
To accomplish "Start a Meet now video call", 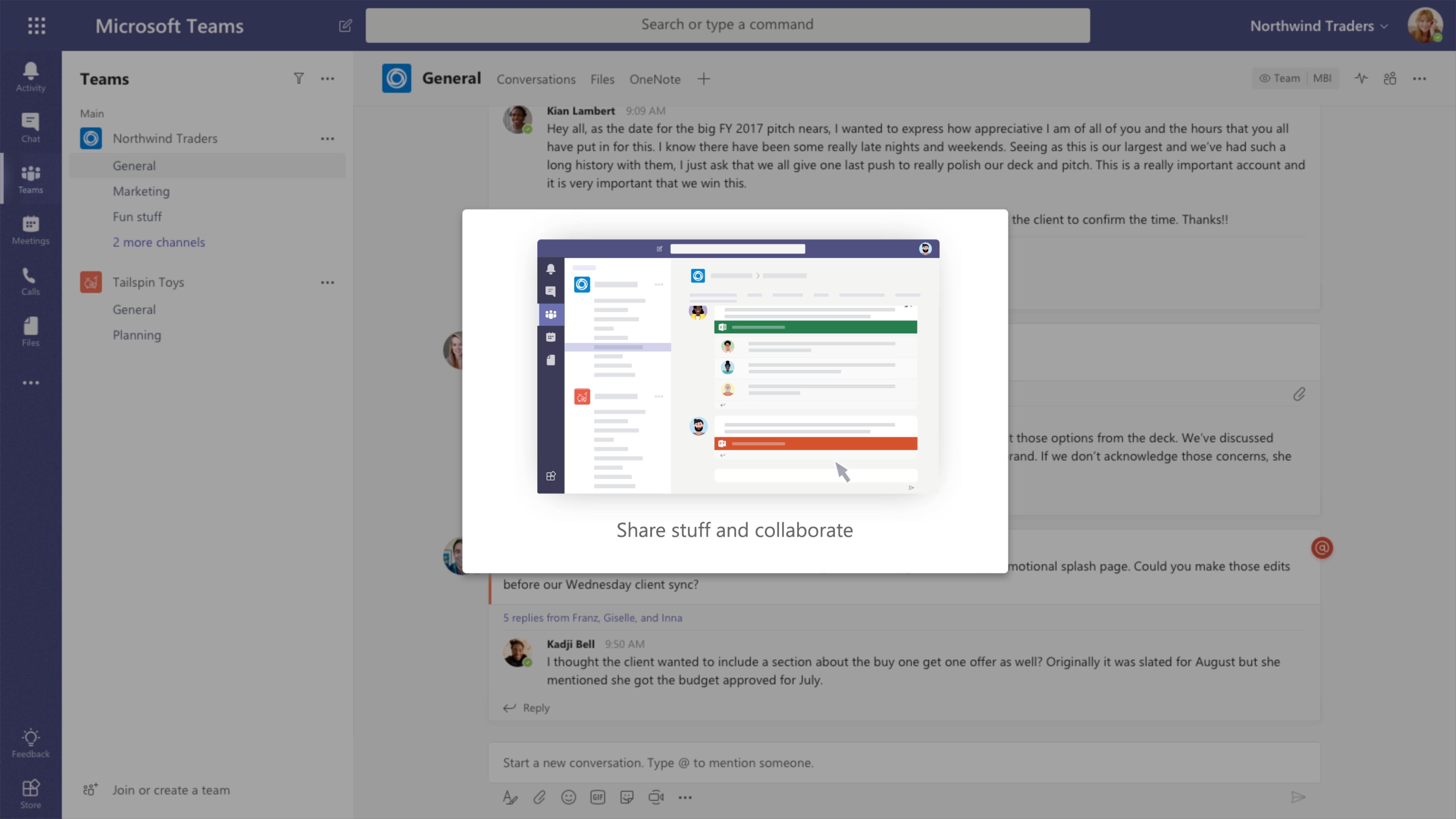I will (656, 797).
